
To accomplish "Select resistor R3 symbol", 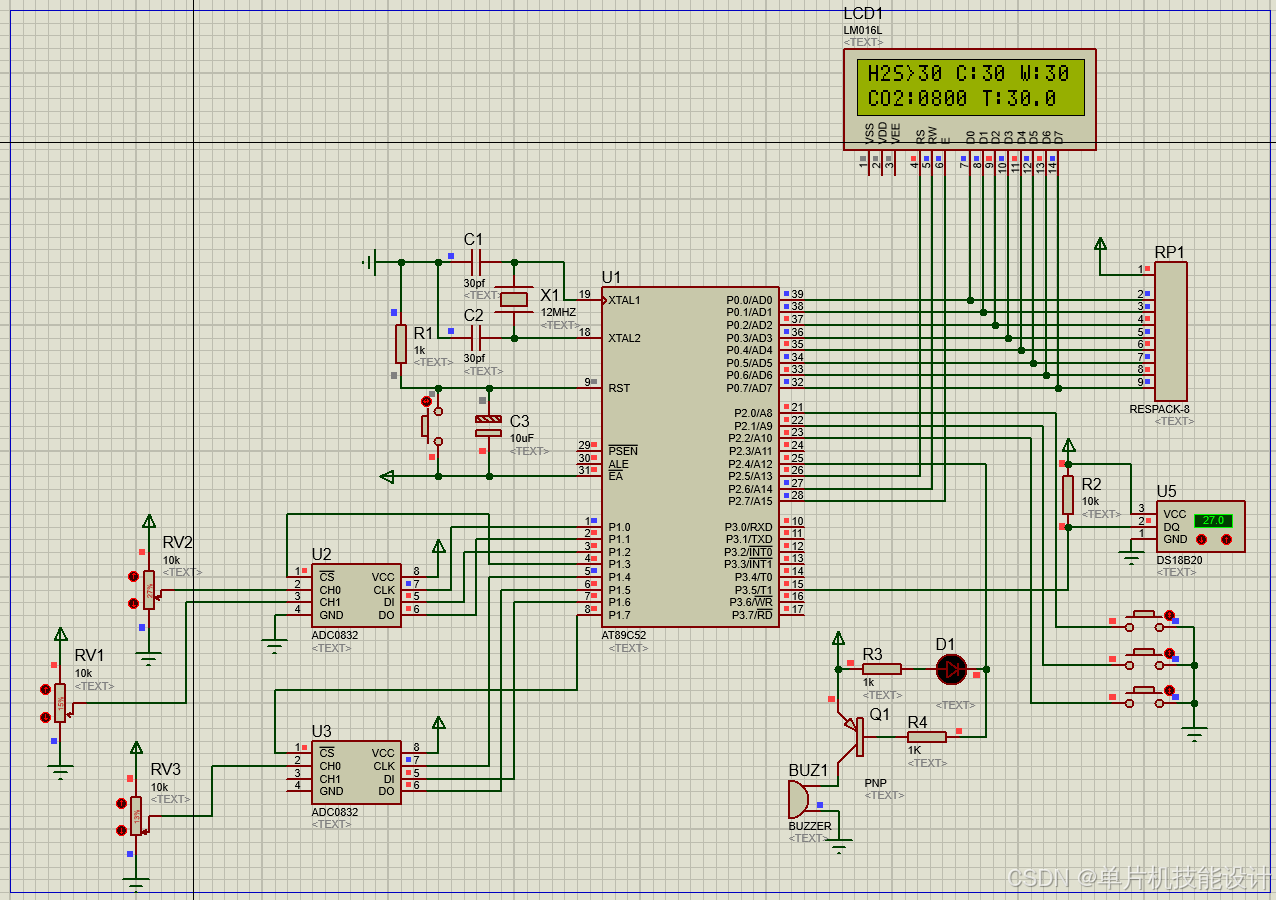I will (881, 669).
